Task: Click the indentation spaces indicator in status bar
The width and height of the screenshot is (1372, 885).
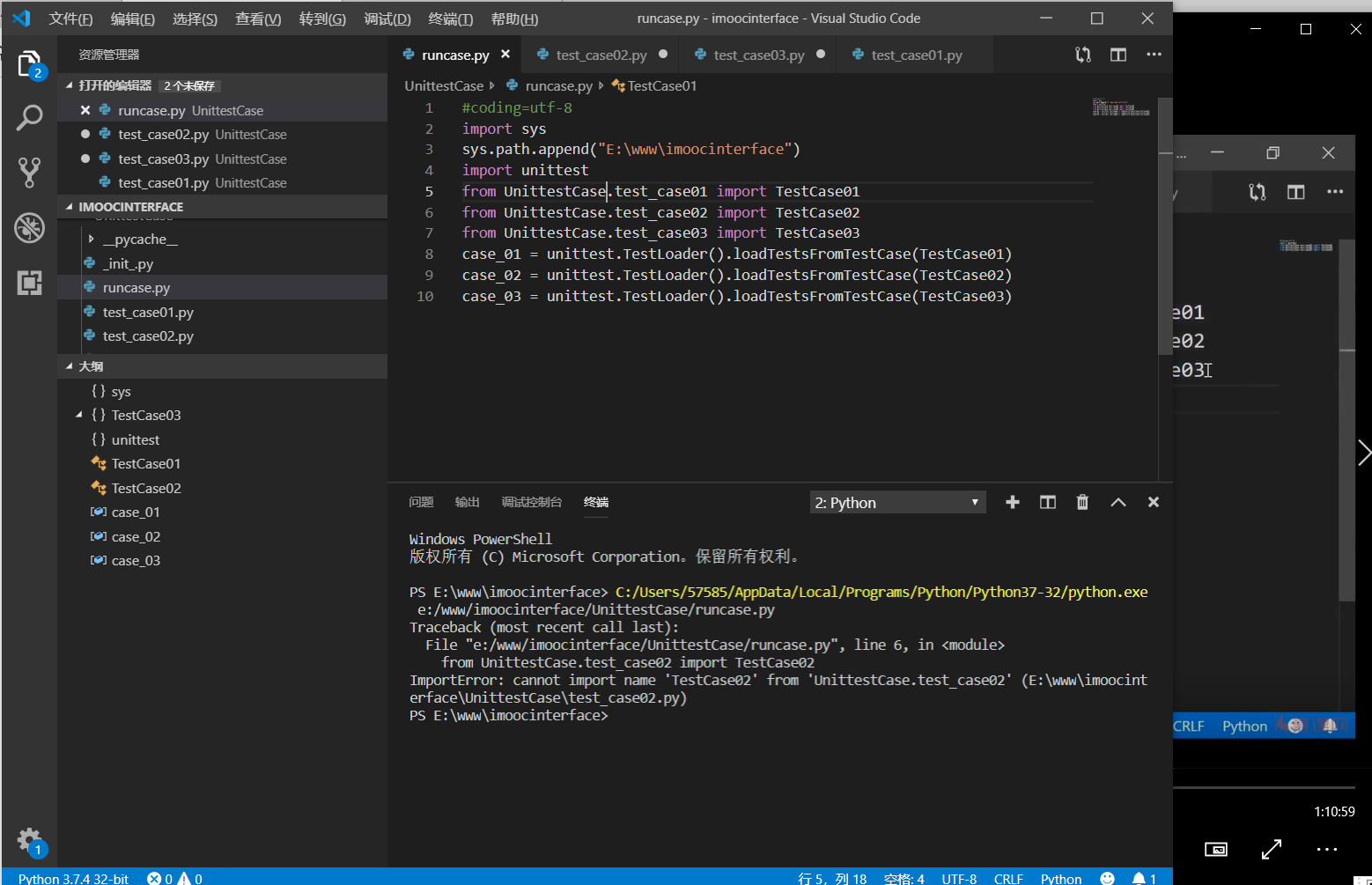Action: pyautogui.click(x=904, y=878)
